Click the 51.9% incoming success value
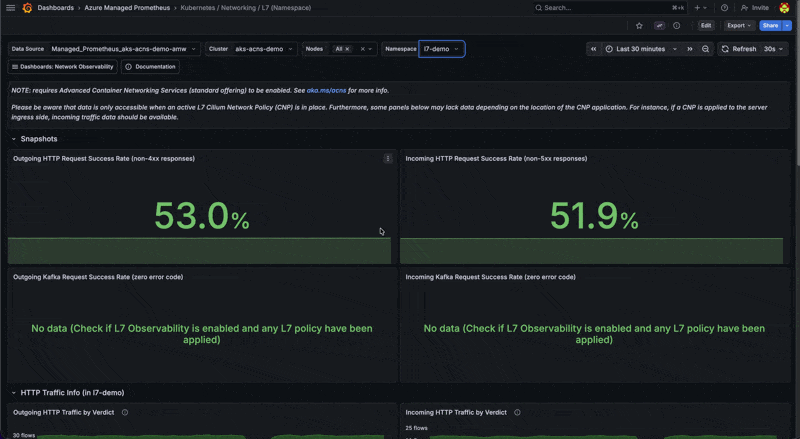Viewport: 800px width, 439px height. pos(594,216)
